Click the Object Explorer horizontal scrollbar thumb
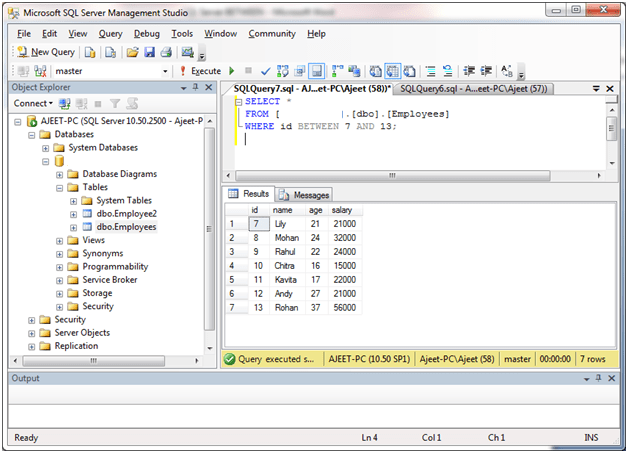The image size is (628, 453). [x=94, y=360]
